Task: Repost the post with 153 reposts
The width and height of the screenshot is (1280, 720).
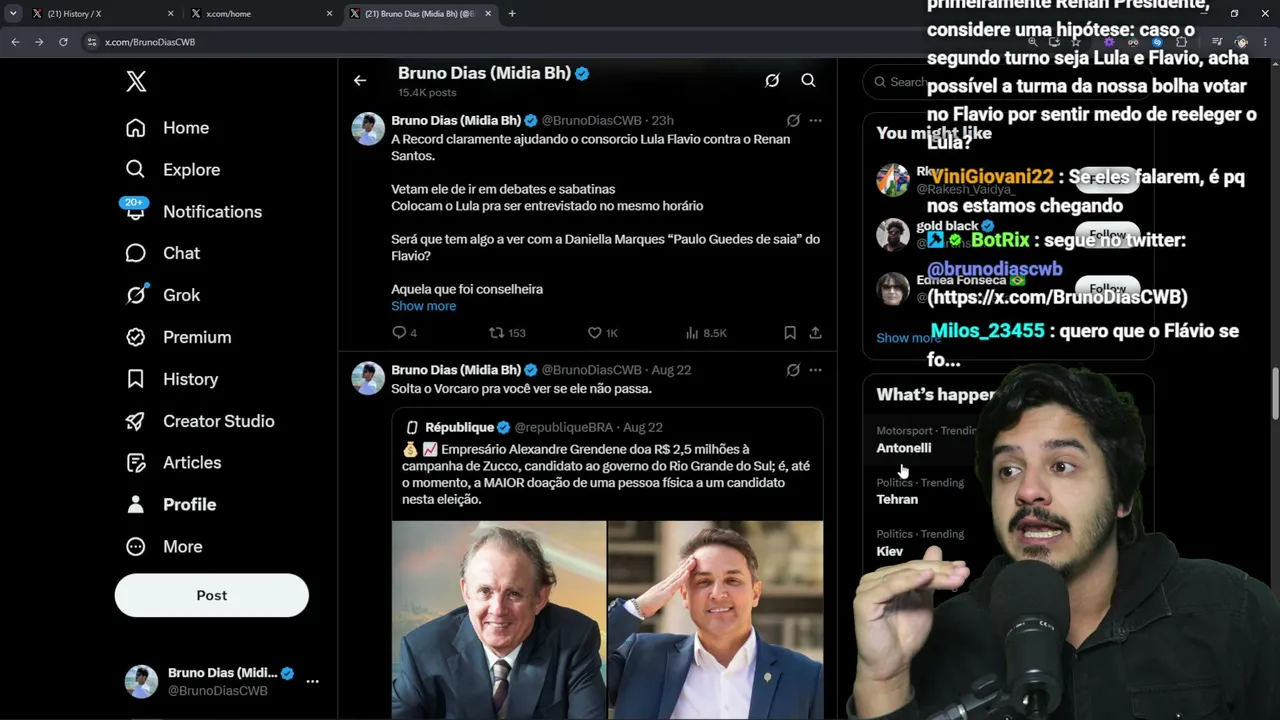Action: tap(507, 333)
